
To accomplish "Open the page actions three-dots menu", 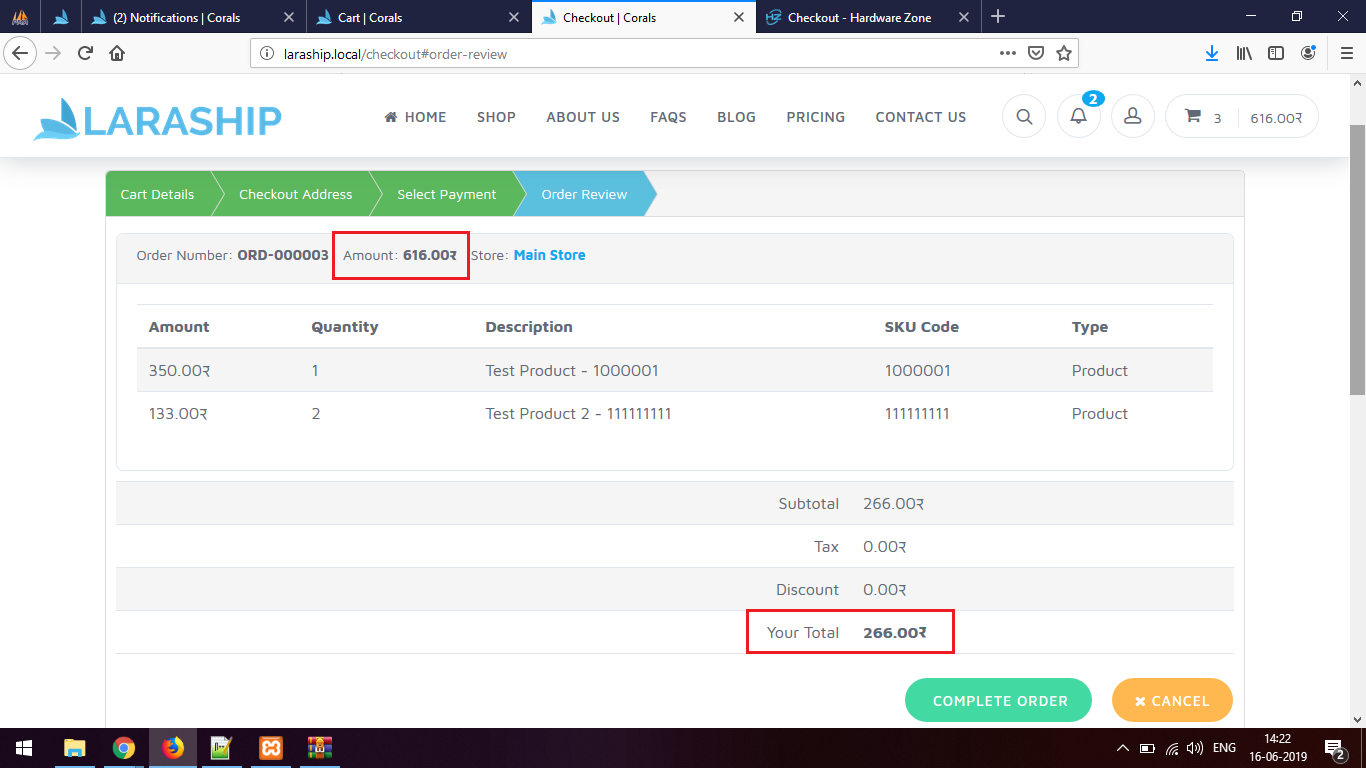I will 1008,54.
